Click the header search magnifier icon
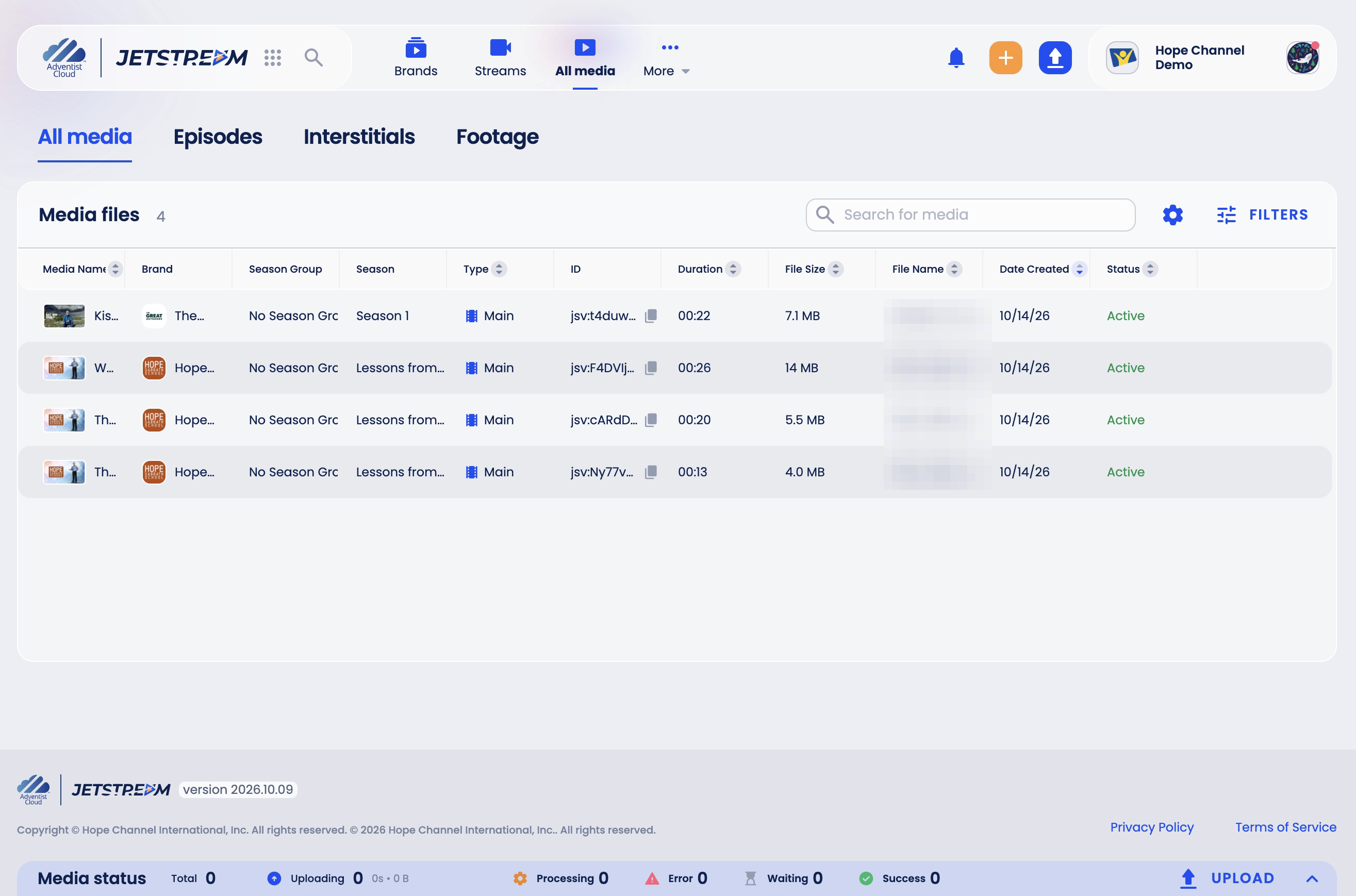The height and width of the screenshot is (896, 1356). (x=313, y=58)
